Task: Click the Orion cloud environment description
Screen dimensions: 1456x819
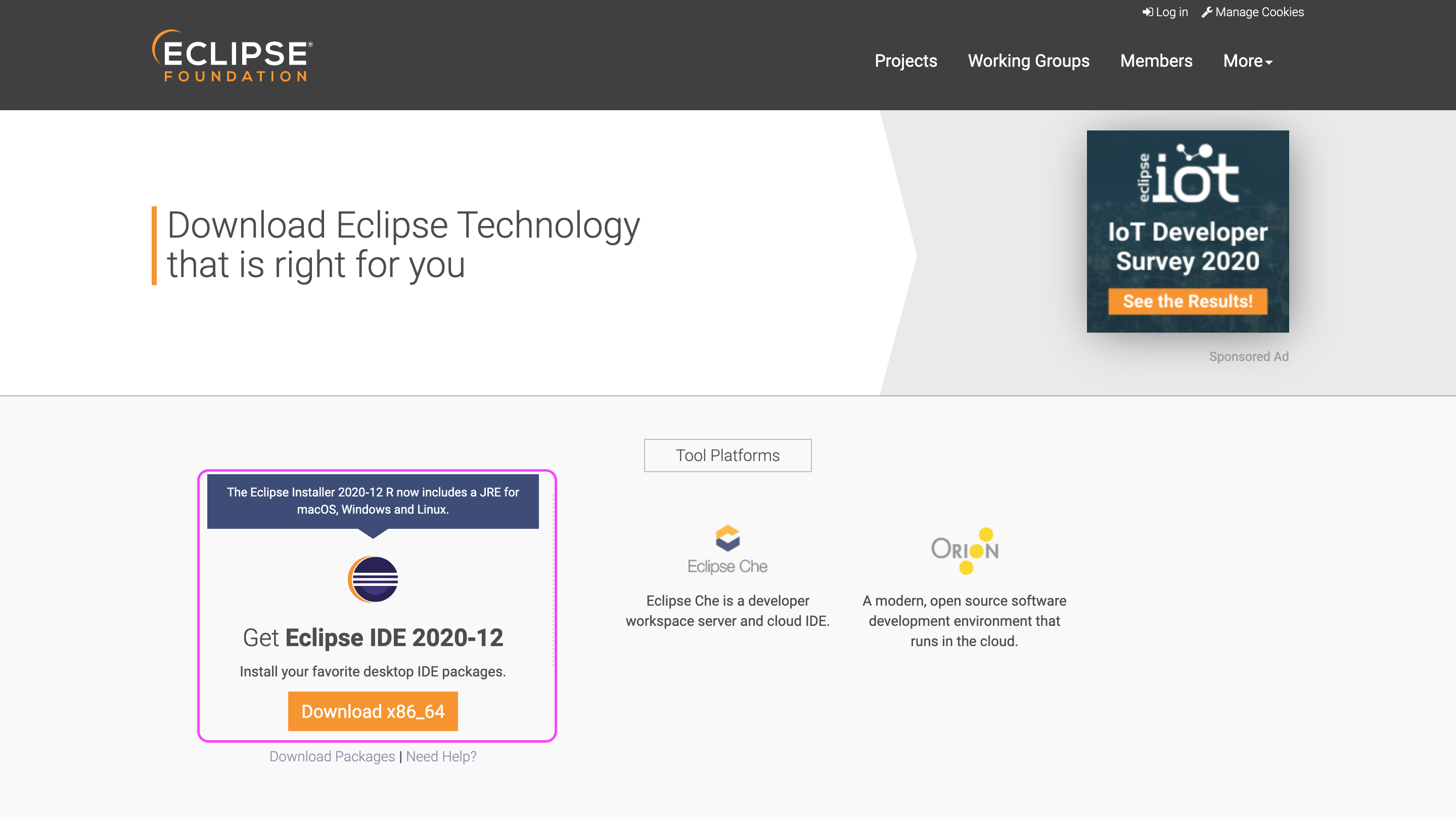Action: [x=964, y=621]
